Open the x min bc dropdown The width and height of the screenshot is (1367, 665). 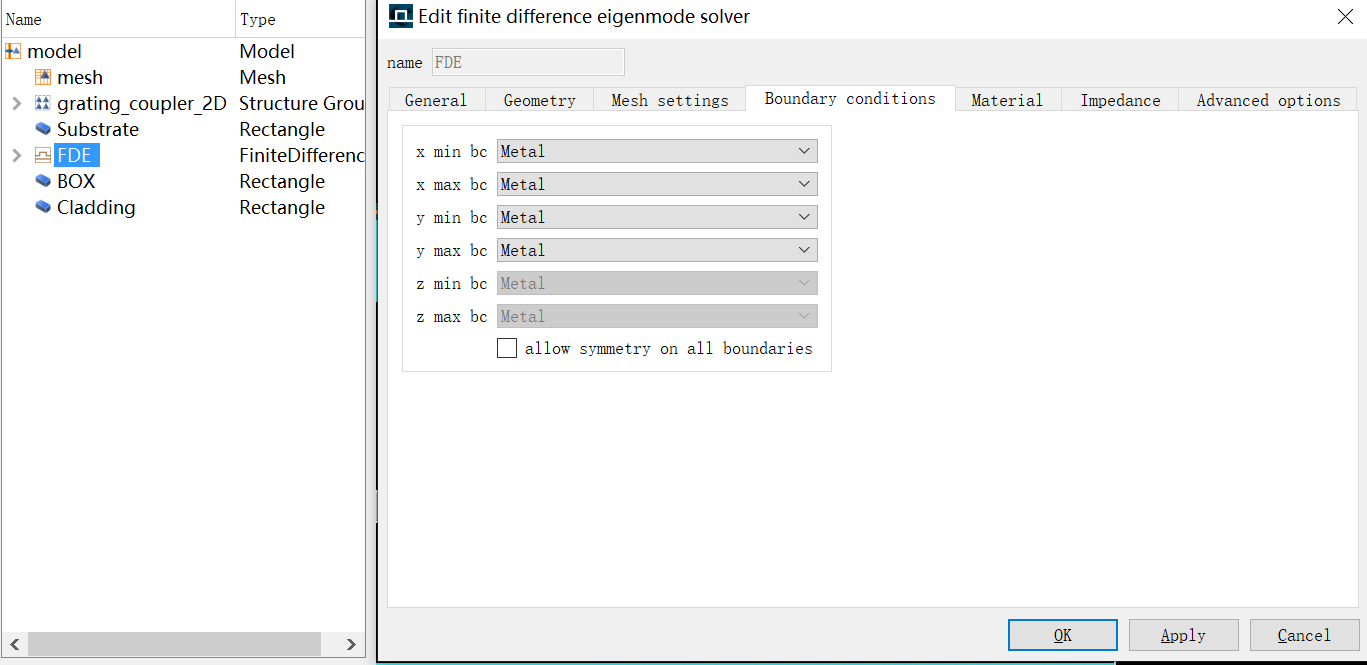(657, 151)
